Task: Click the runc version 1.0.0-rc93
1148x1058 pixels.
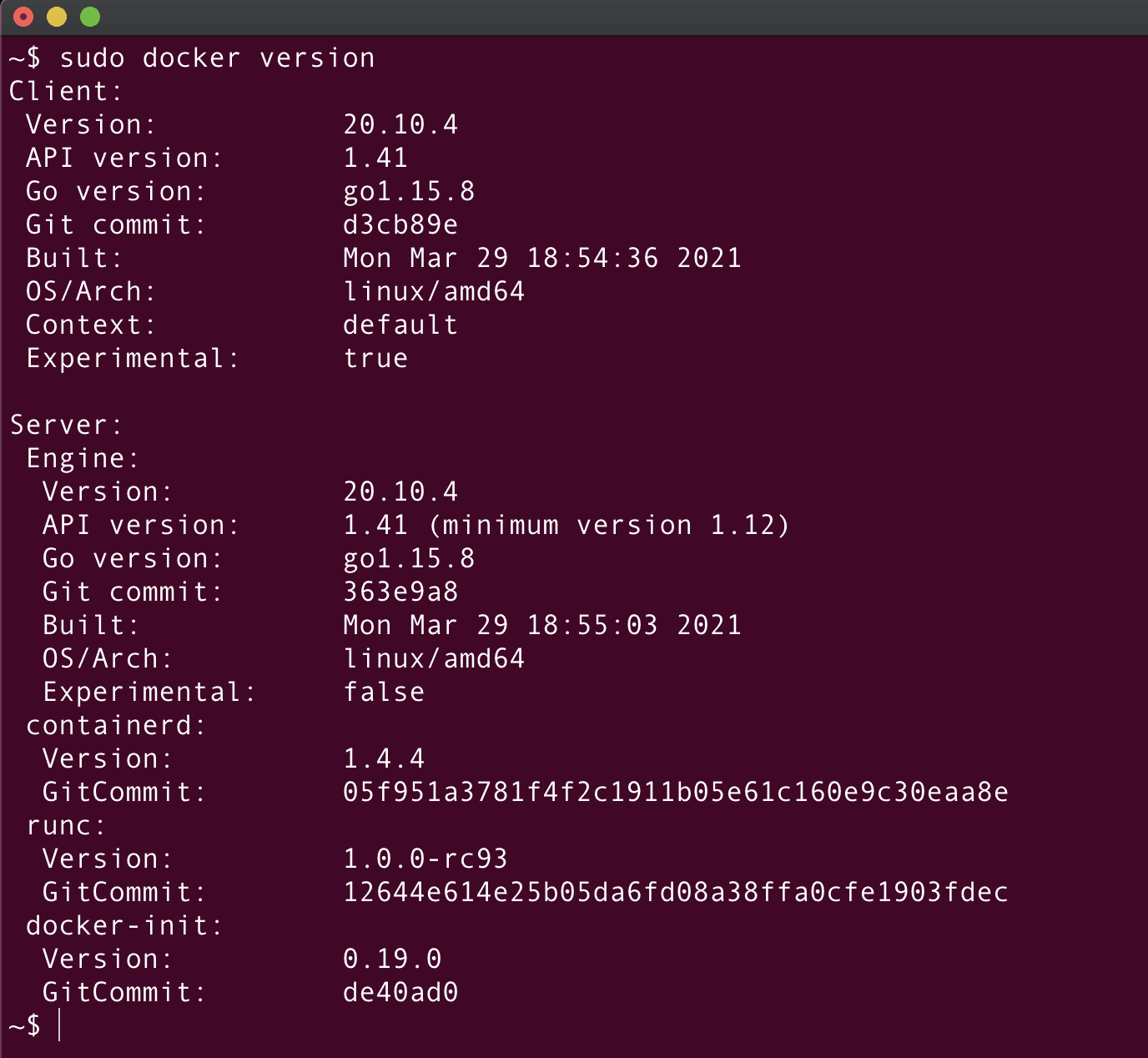Action: pos(425,859)
